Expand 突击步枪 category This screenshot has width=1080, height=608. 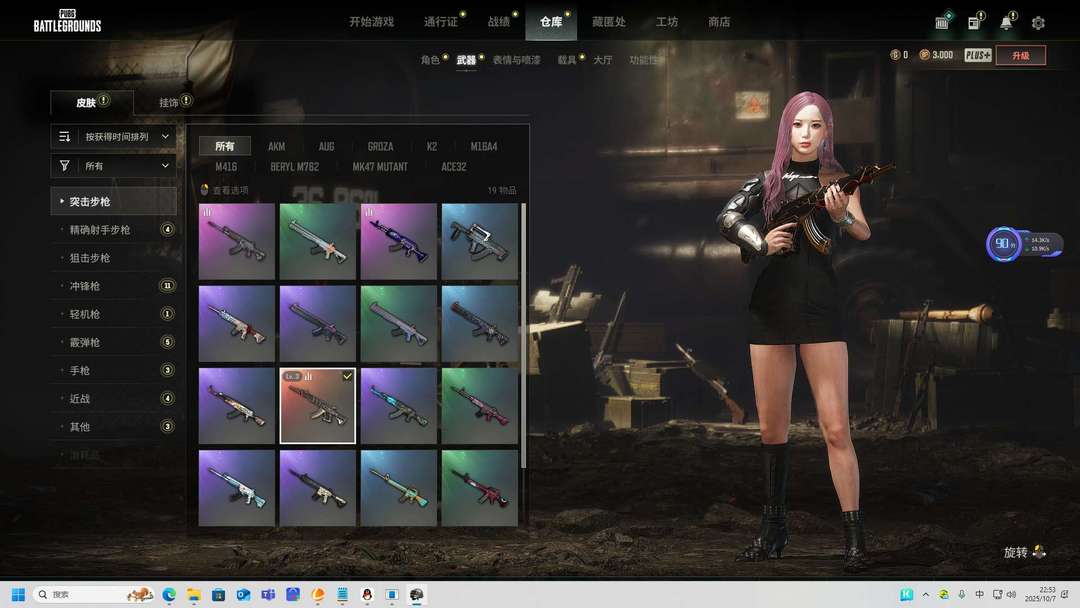tap(114, 201)
